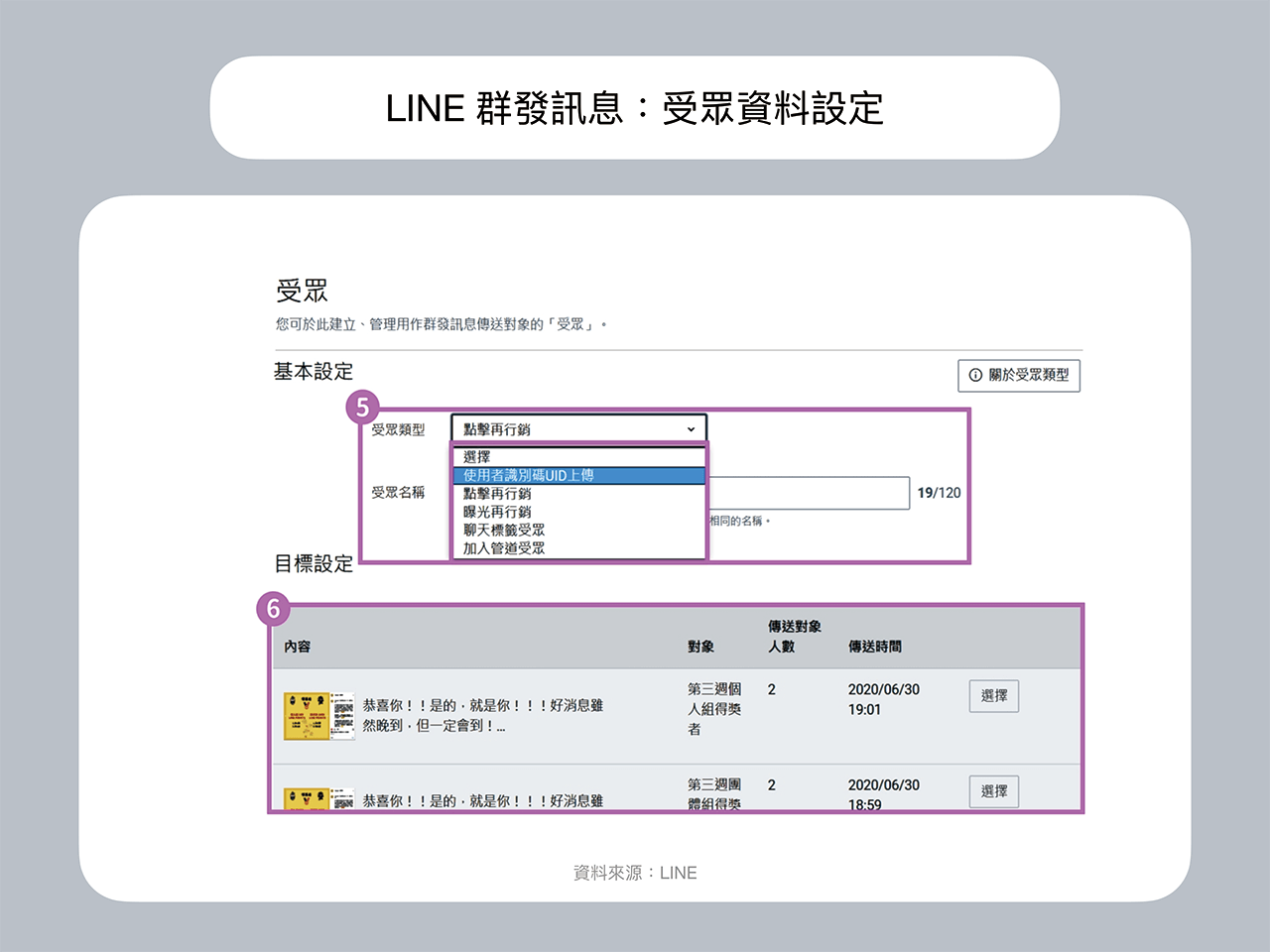Image resolution: width=1270 pixels, height=952 pixels.
Task: Click the 2020/06/30 18:59 send time
Action: tap(883, 794)
